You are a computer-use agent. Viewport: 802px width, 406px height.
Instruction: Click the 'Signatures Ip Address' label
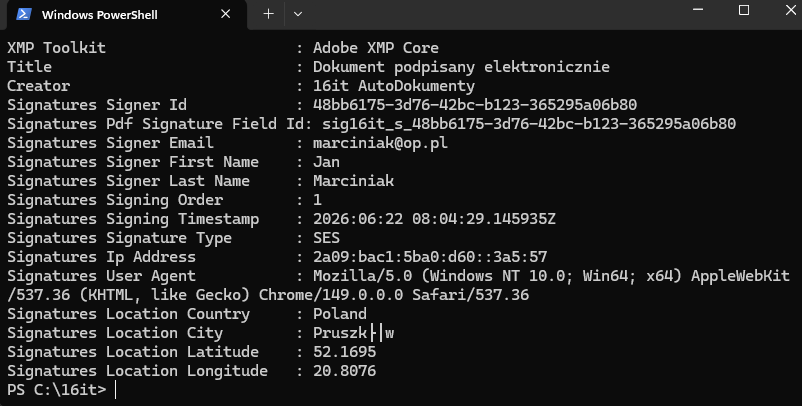click(x=101, y=257)
